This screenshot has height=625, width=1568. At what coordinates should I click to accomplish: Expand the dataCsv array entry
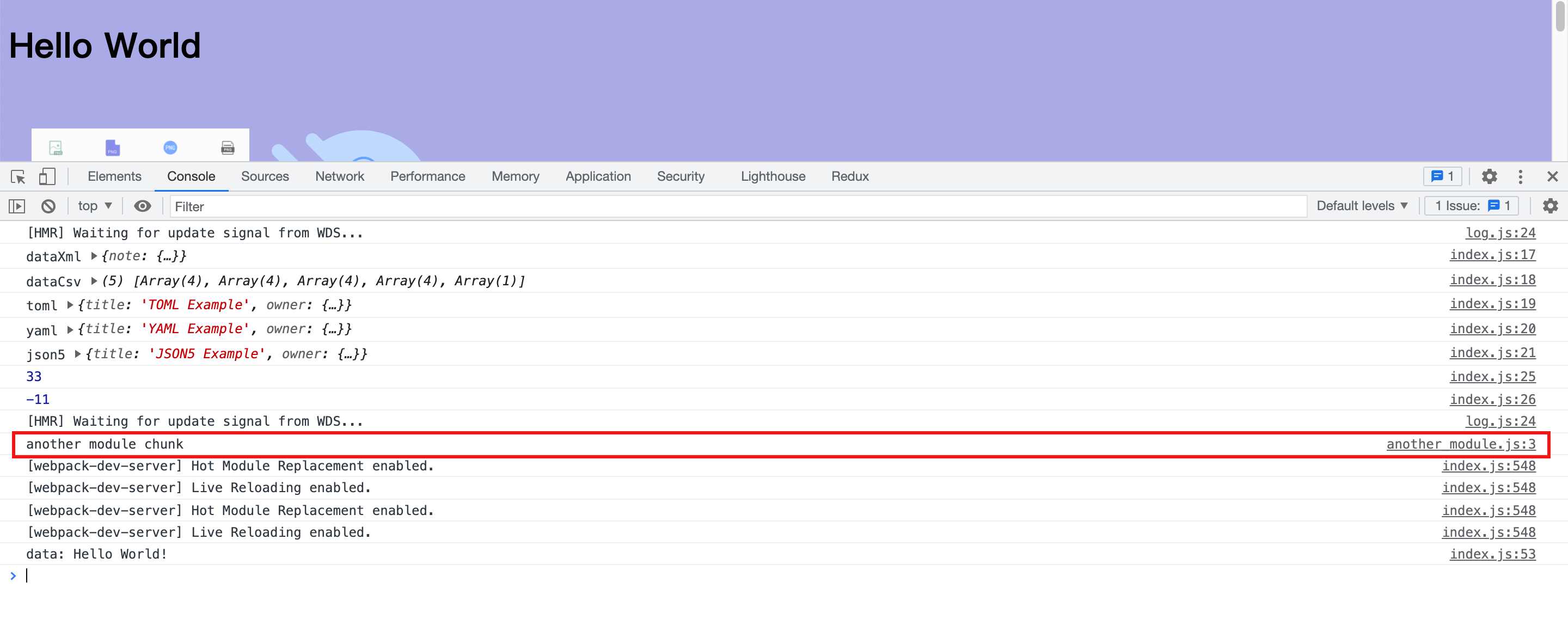click(x=94, y=280)
